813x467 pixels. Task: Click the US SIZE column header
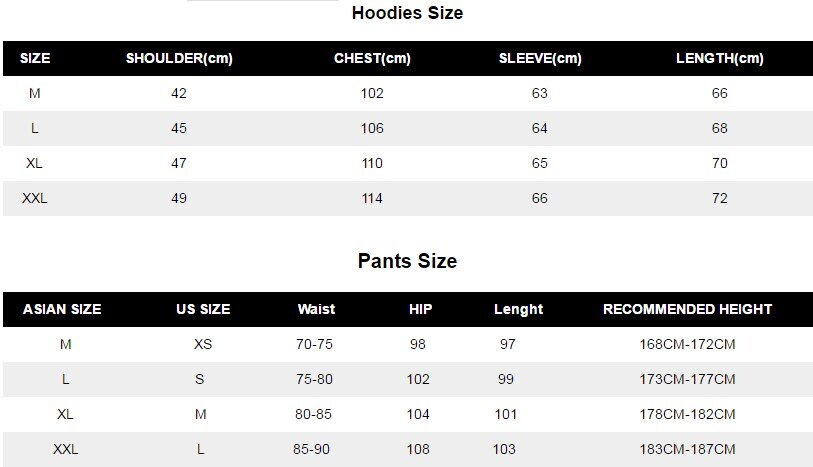201,309
